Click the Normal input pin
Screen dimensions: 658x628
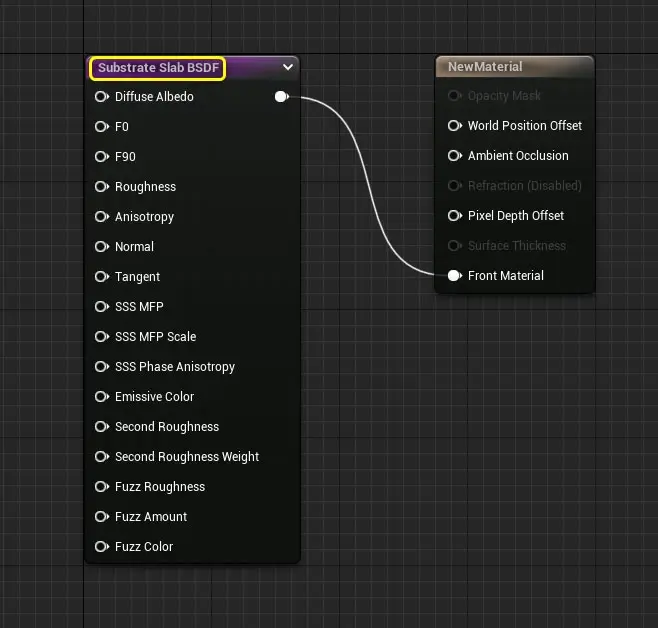102,247
